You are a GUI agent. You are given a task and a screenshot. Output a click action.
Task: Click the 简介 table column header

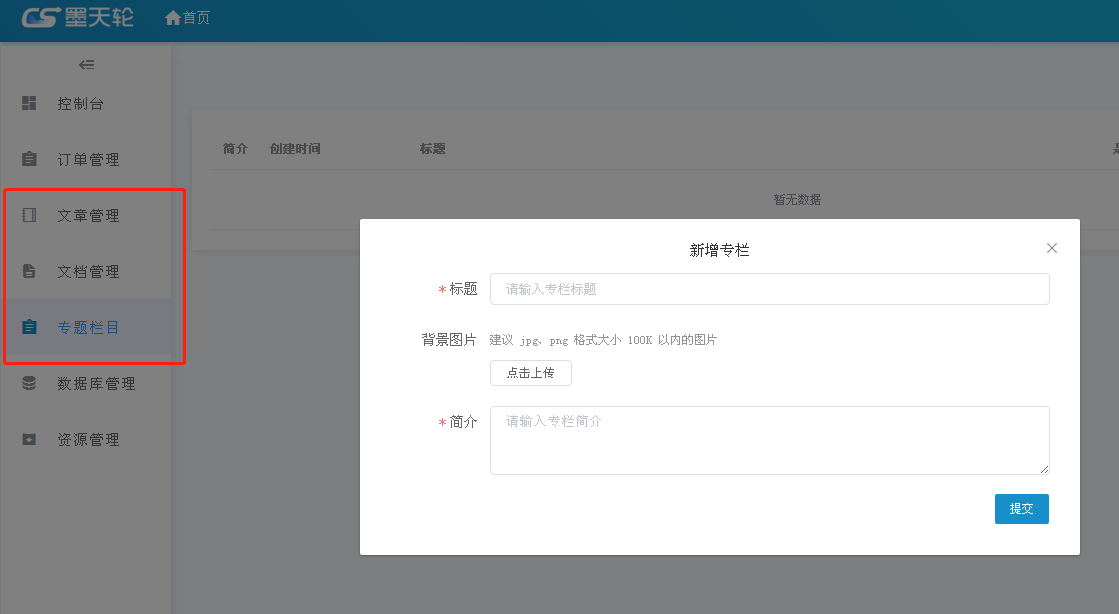tap(235, 149)
